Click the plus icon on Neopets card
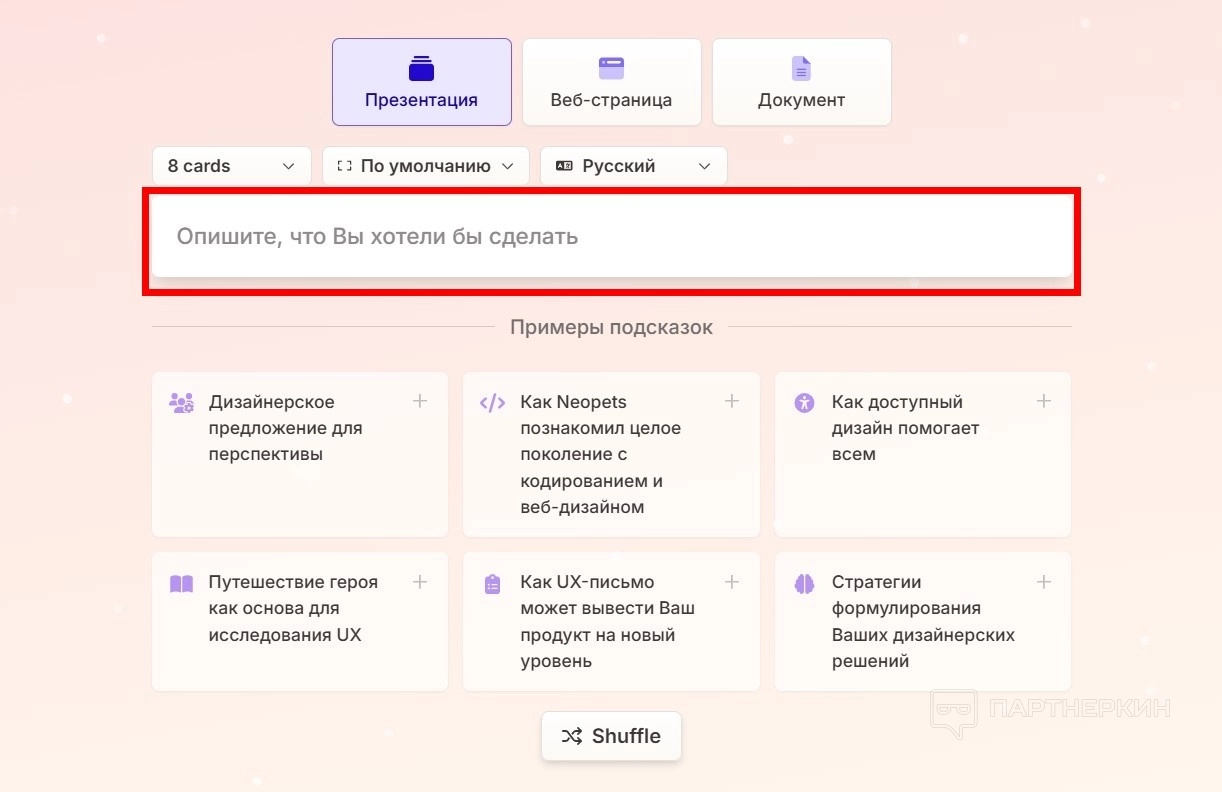Screen dimensions: 1222x792 tap(732, 401)
